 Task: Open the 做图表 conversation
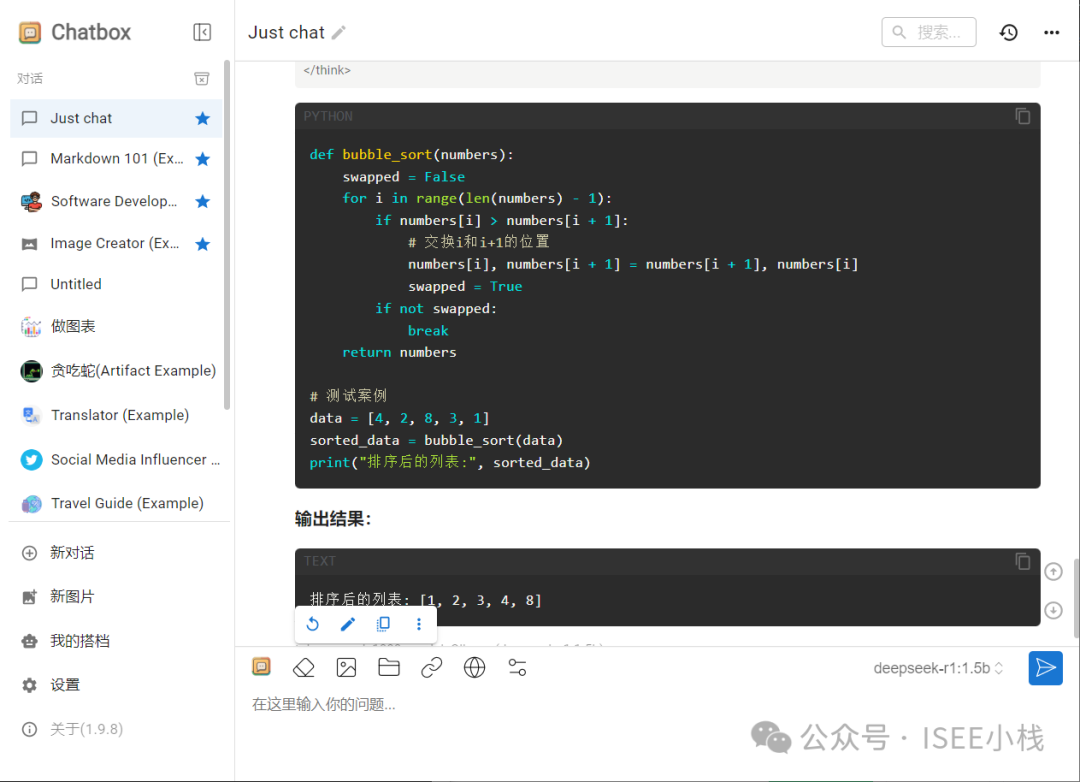coord(116,327)
